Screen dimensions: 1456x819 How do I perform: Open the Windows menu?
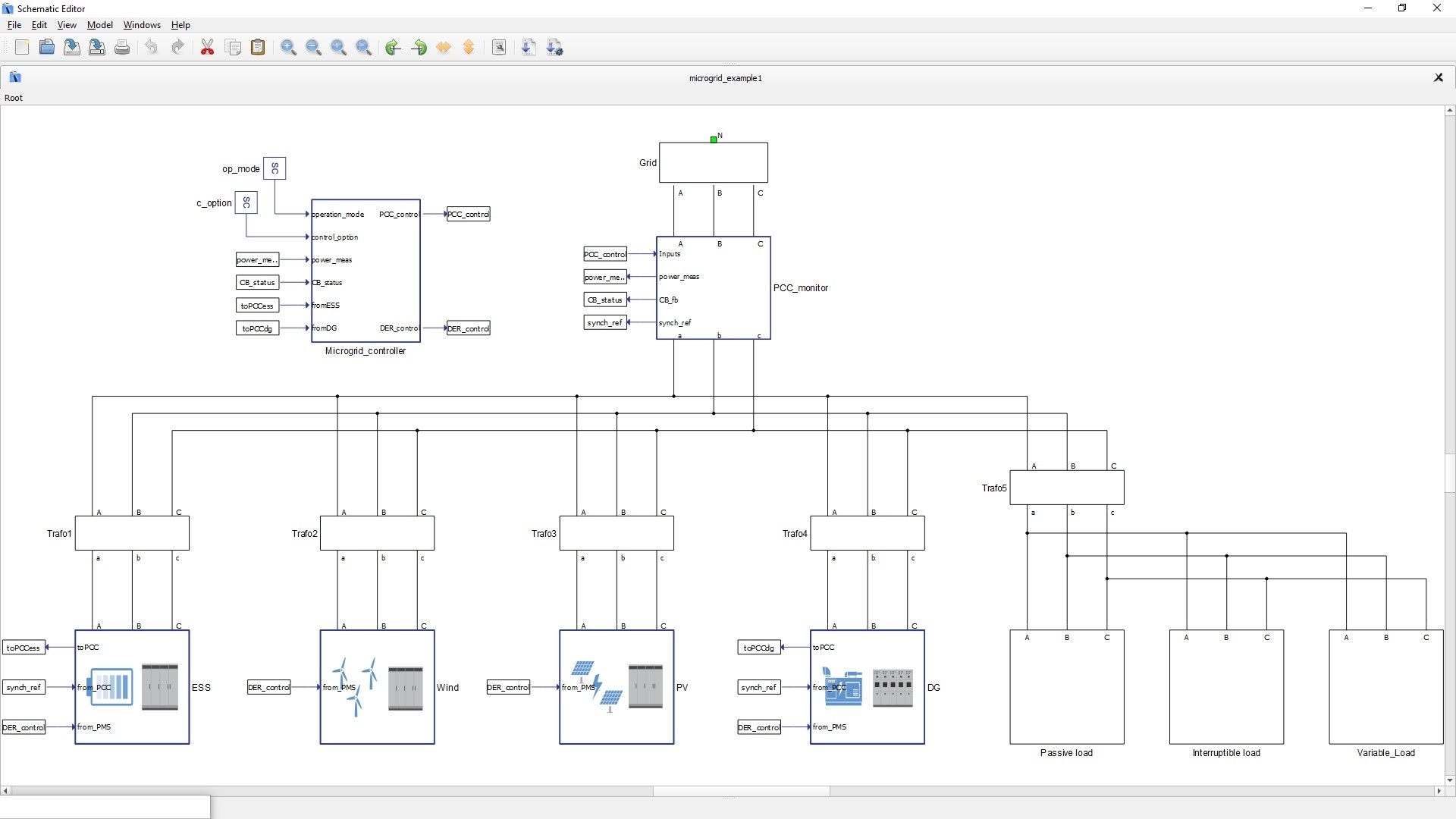(141, 25)
